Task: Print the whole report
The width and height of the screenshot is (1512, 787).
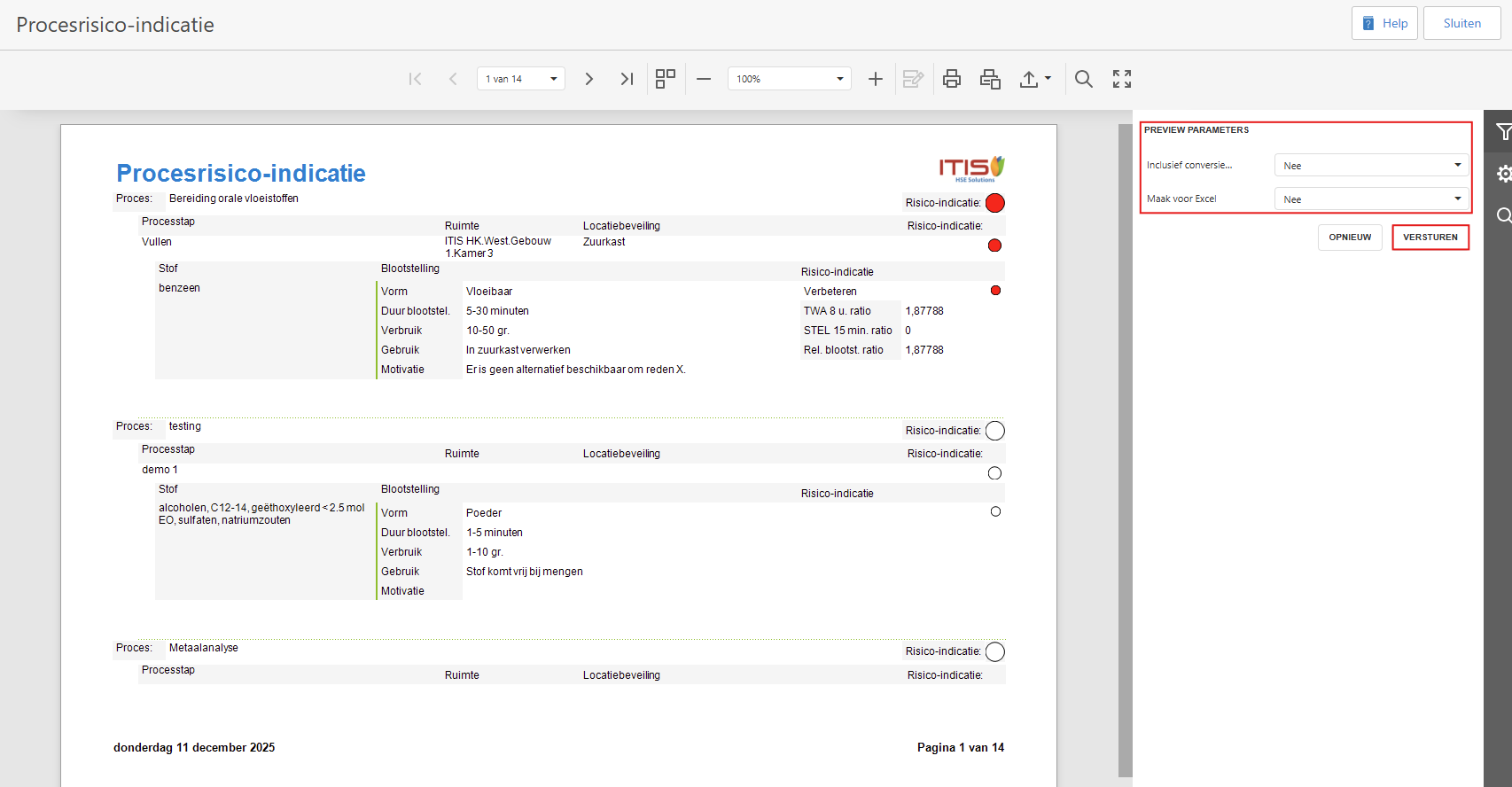Action: (952, 79)
